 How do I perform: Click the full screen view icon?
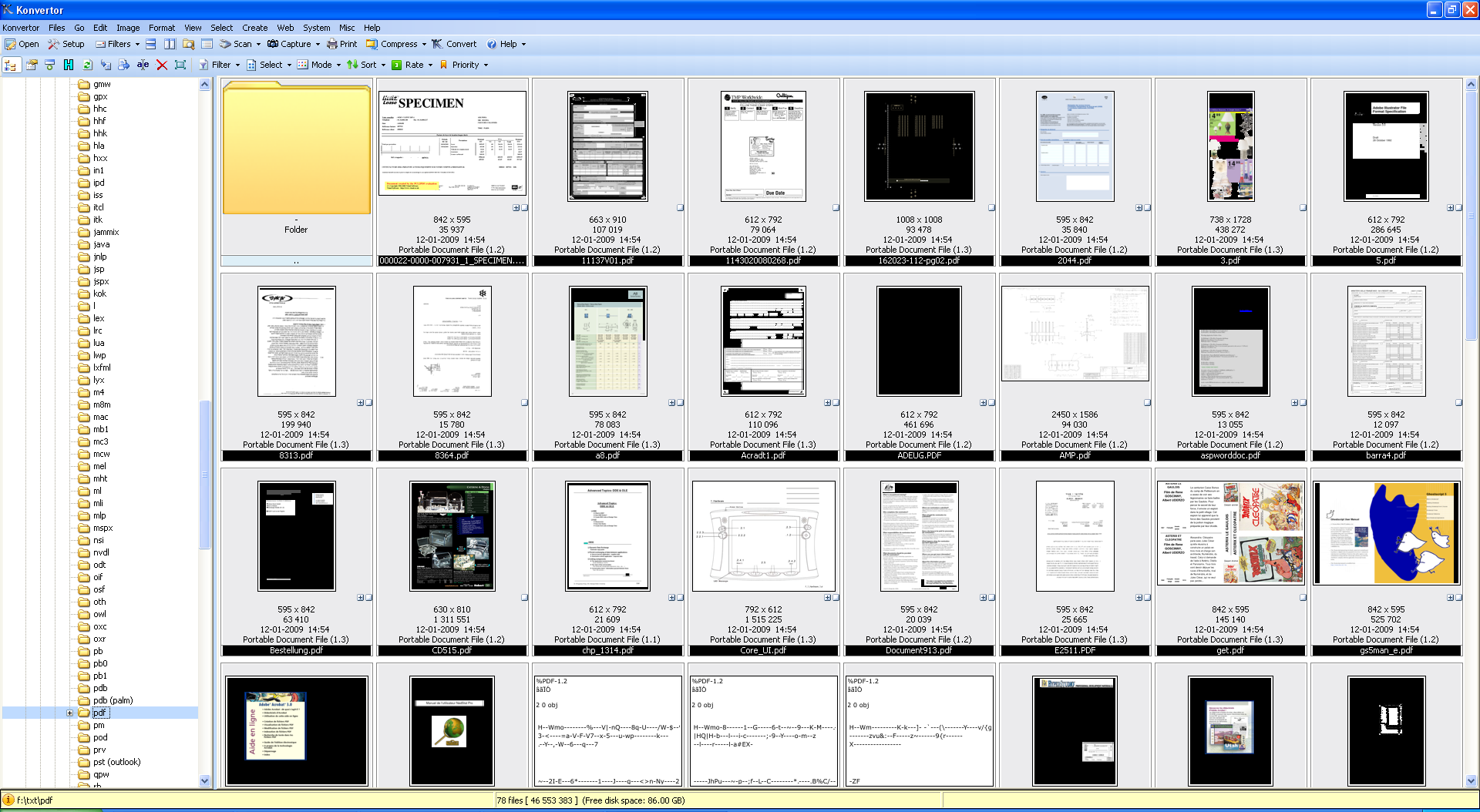(x=180, y=65)
